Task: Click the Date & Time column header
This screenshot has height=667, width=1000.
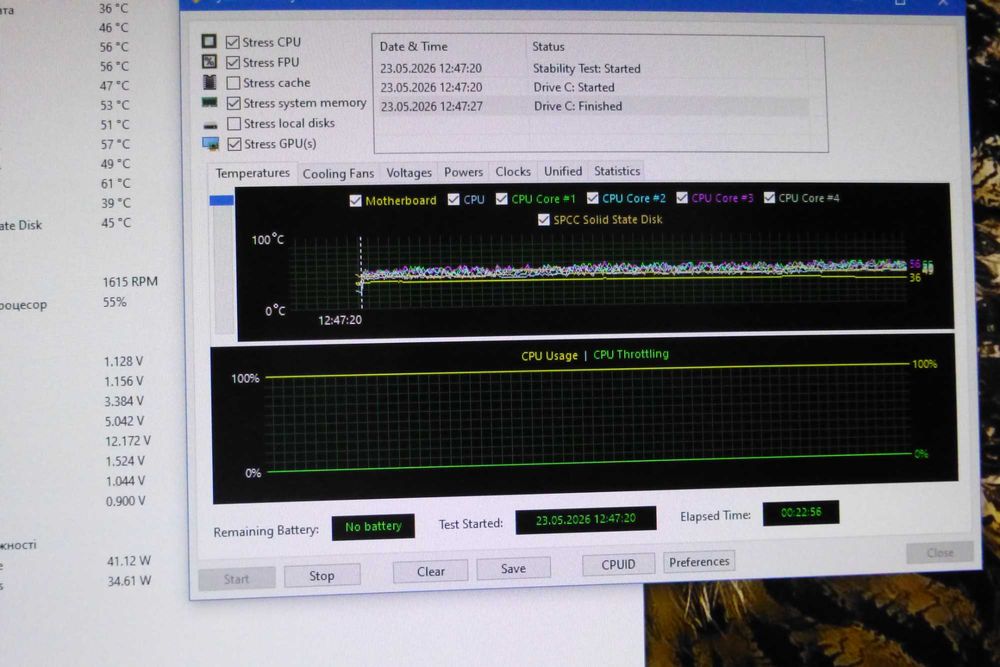Action: (413, 47)
